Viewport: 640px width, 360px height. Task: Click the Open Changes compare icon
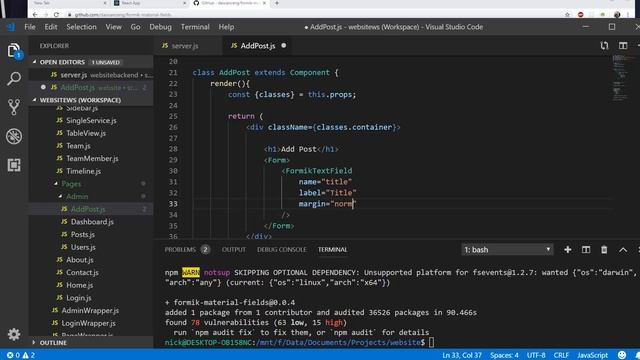point(604,46)
